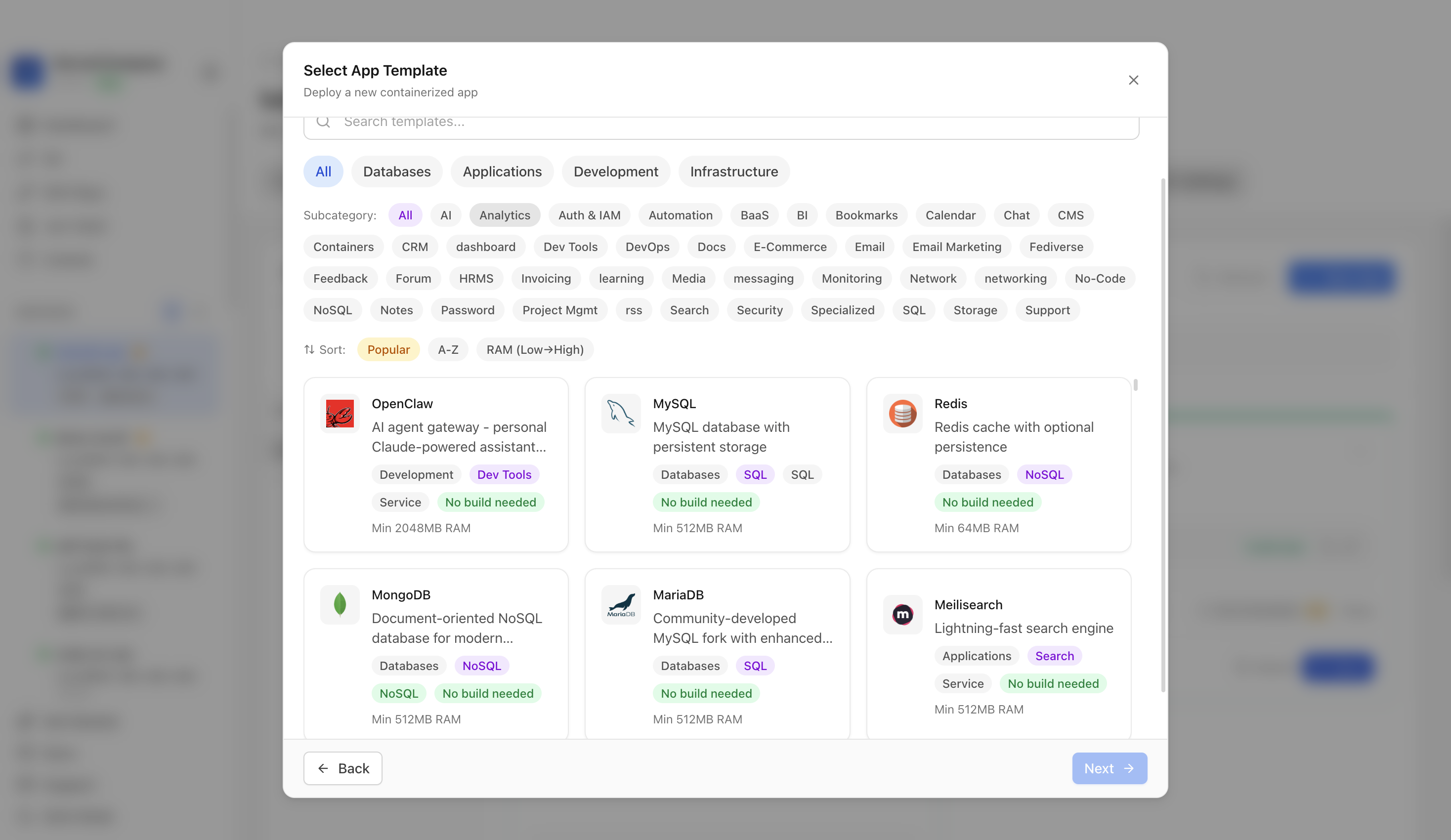The image size is (1451, 840).
Task: Click the Search tag on Meilisearch card
Action: click(1054, 656)
